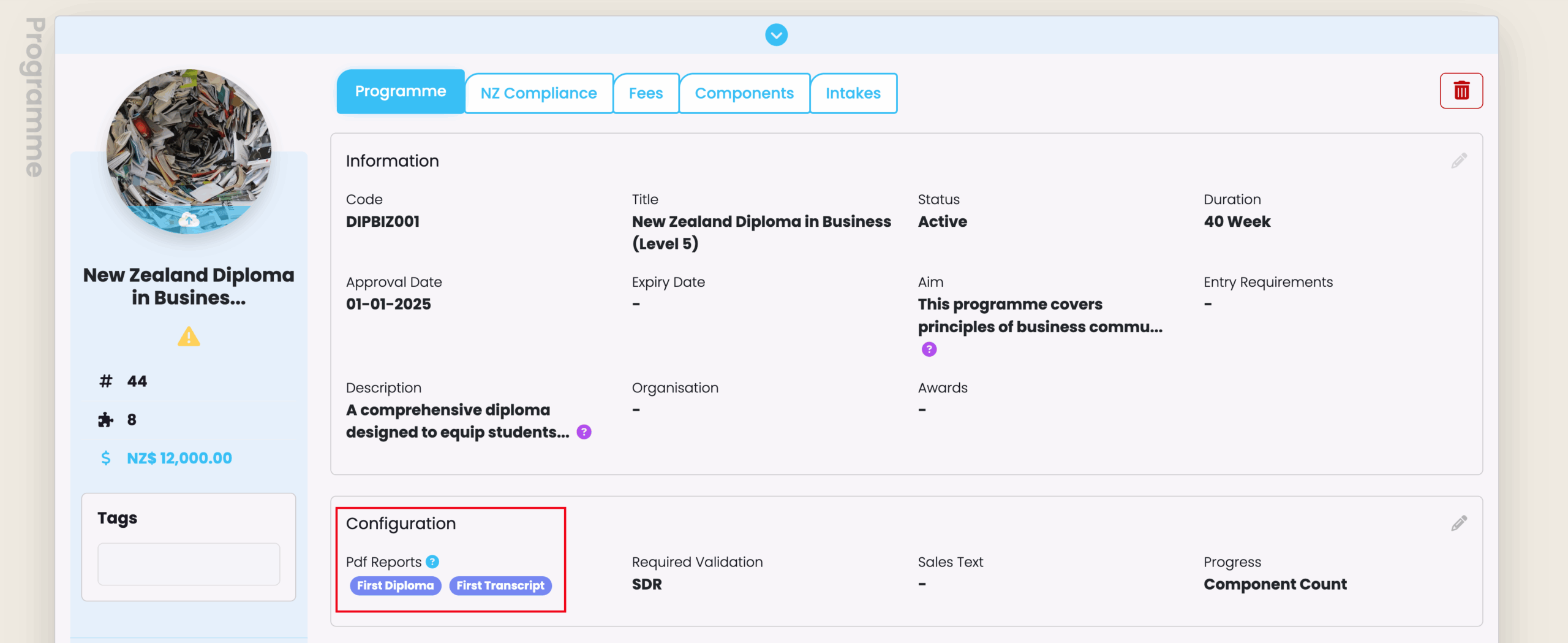
Task: Edit Information section via pencil icon
Action: pyautogui.click(x=1458, y=161)
